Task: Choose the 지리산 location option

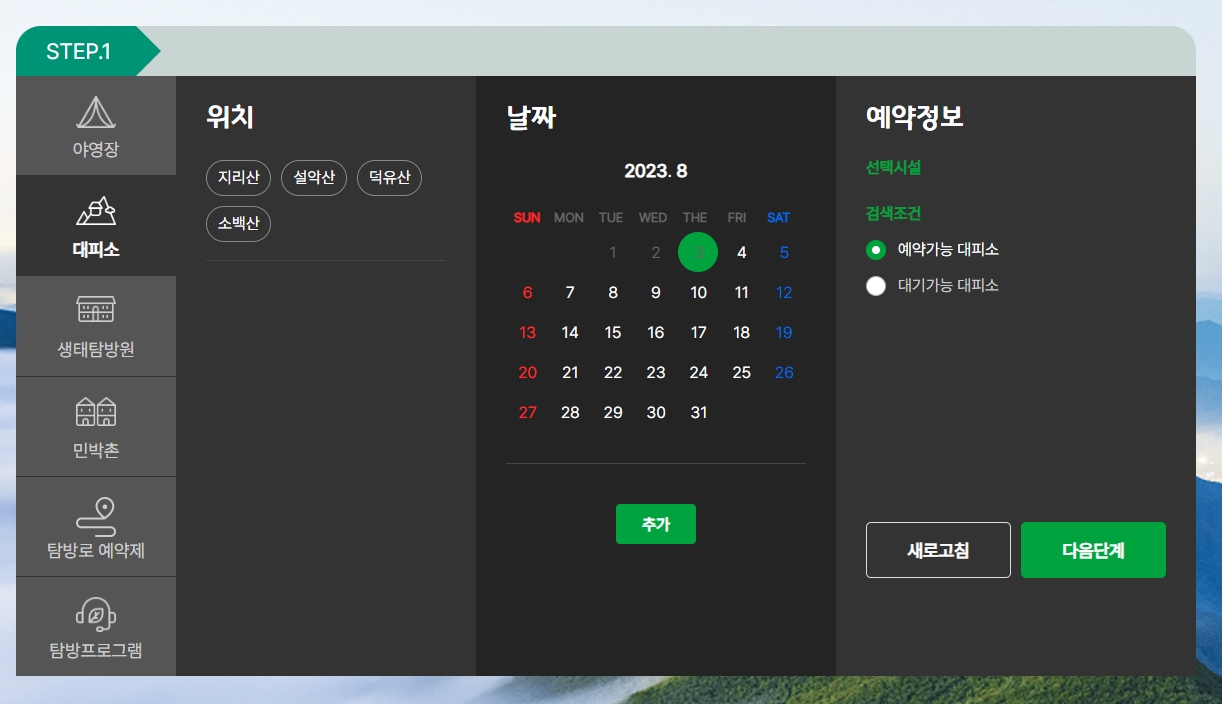Action: 238,177
